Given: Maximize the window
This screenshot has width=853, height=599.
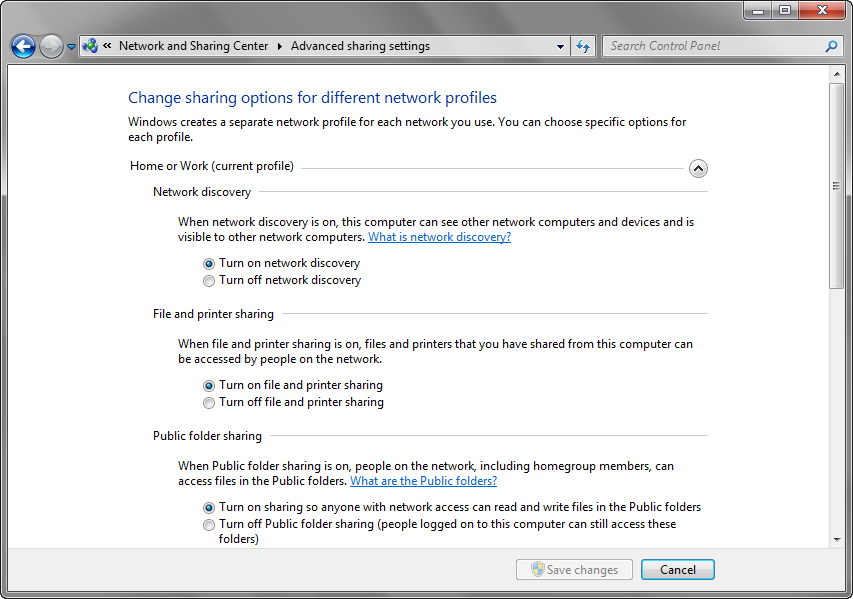Looking at the screenshot, I should coord(784,10).
